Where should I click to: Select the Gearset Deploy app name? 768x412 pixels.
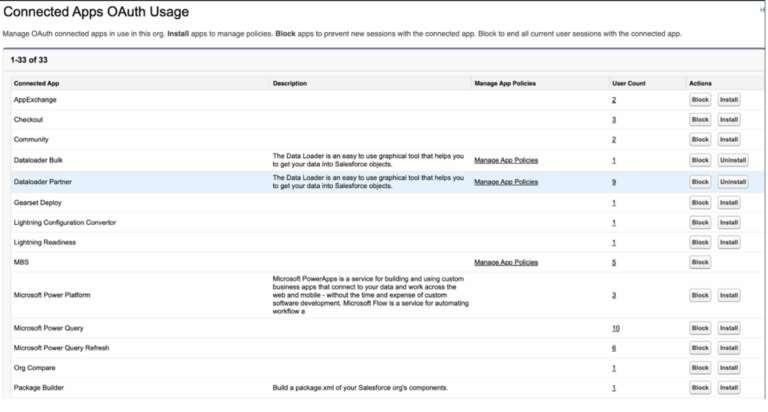[x=38, y=203]
